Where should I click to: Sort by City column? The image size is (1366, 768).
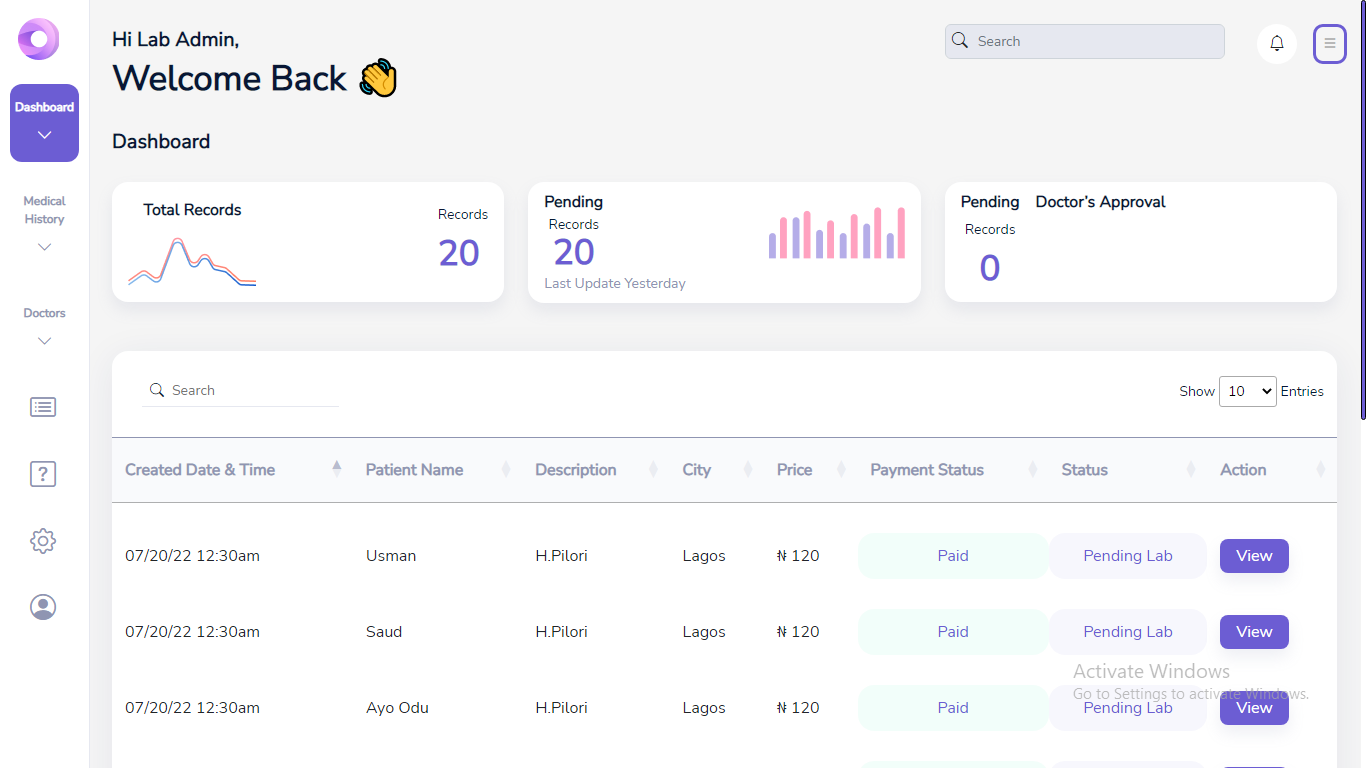coord(717,470)
